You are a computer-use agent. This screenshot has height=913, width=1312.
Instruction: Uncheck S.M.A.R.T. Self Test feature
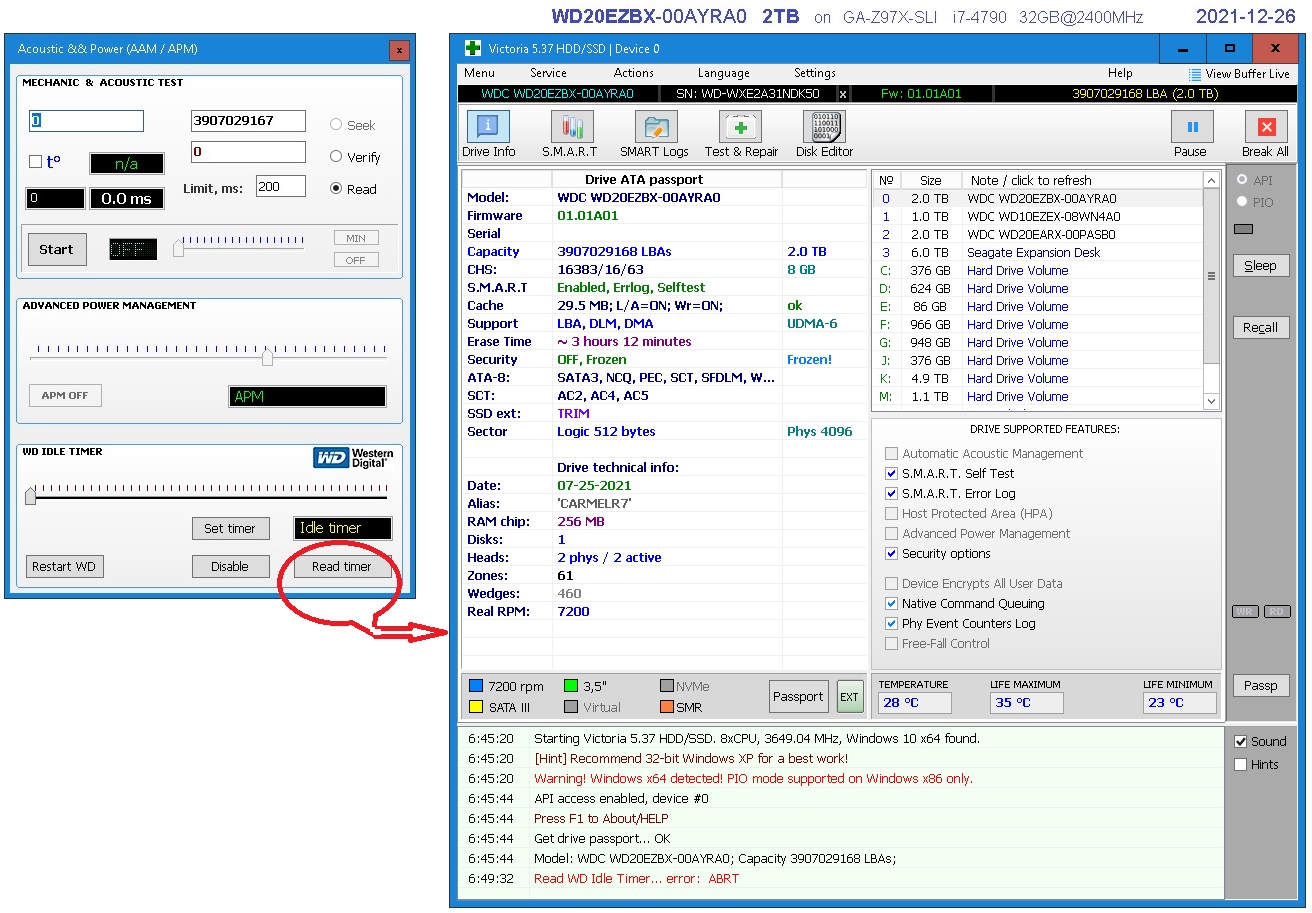tap(891, 474)
